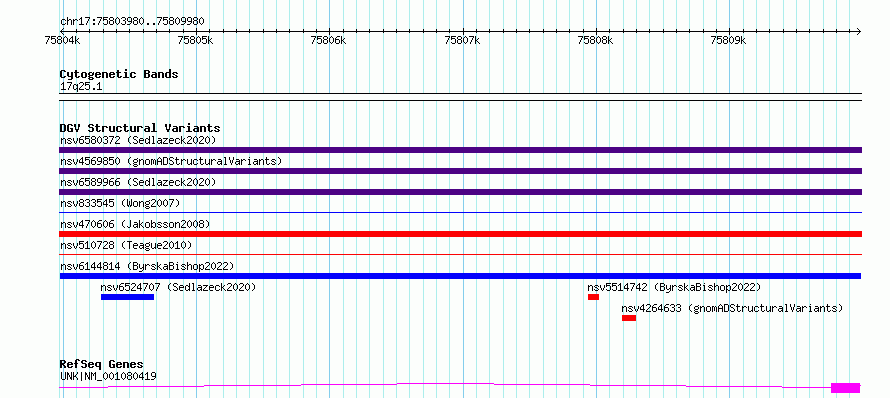Screen dimensions: 890x398
Task: Select the nsv6580372 purple variant bar
Action: point(460,150)
